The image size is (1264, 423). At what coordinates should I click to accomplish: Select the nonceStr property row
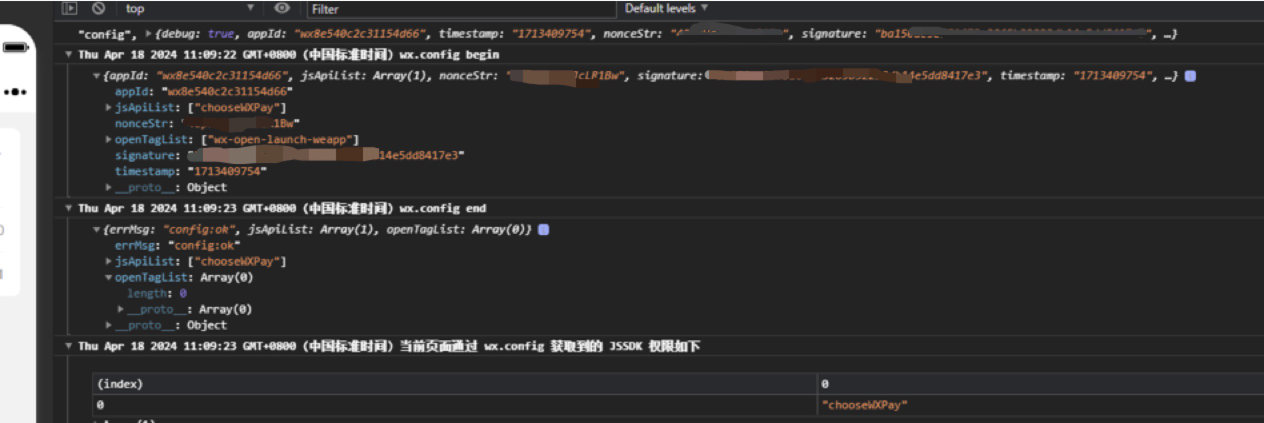pos(208,124)
